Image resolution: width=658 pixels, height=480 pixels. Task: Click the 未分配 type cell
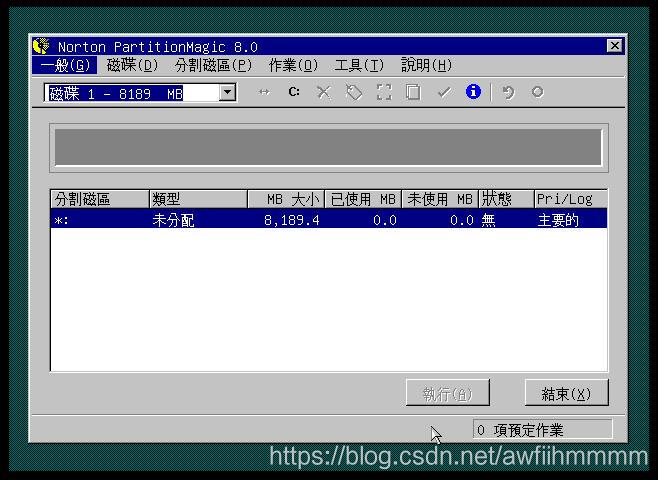click(173, 220)
